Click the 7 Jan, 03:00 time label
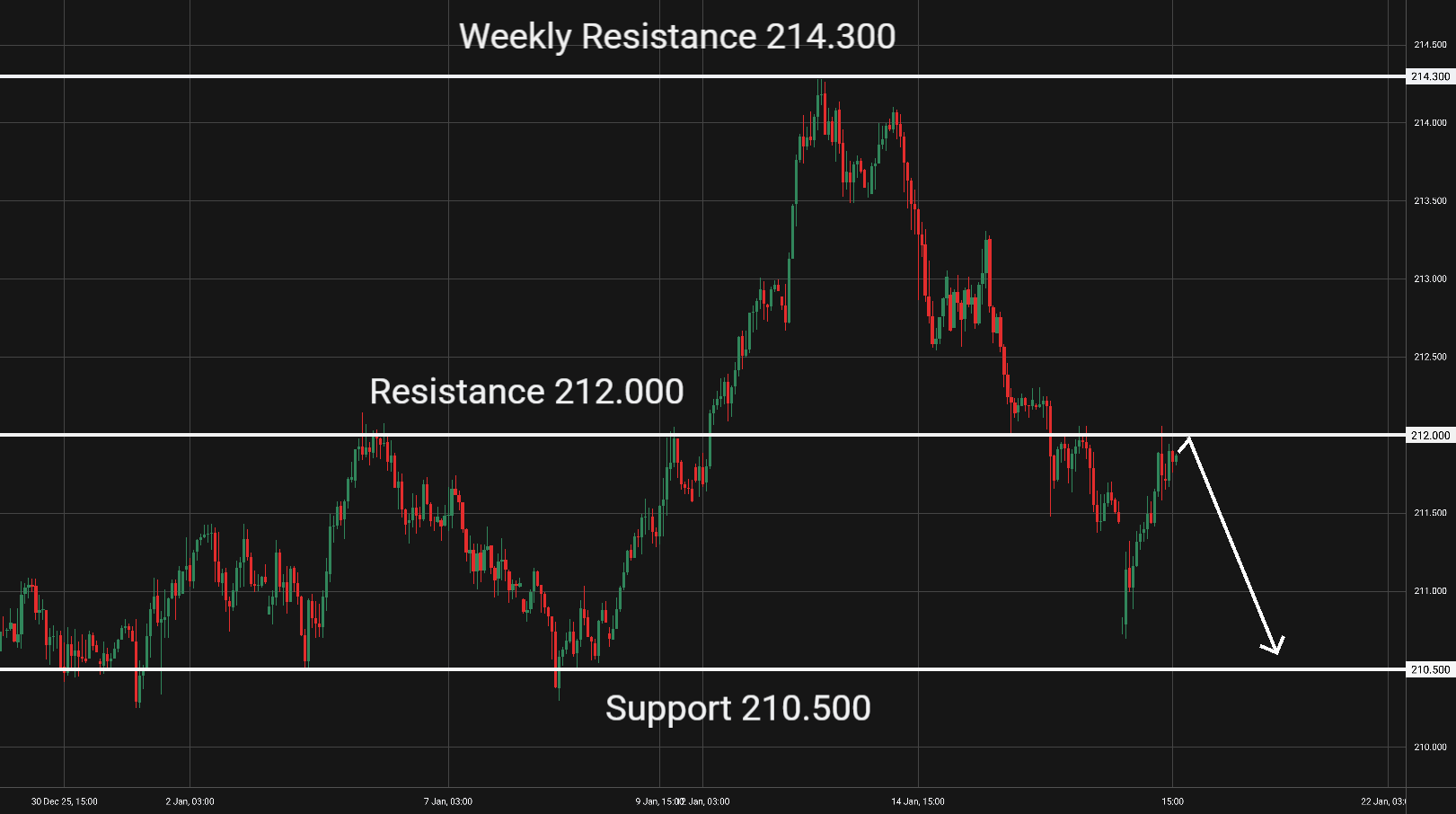 [x=448, y=801]
